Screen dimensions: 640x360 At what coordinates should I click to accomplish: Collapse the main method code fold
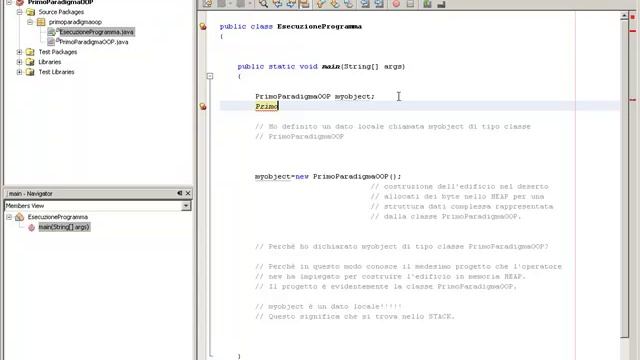(x=210, y=76)
